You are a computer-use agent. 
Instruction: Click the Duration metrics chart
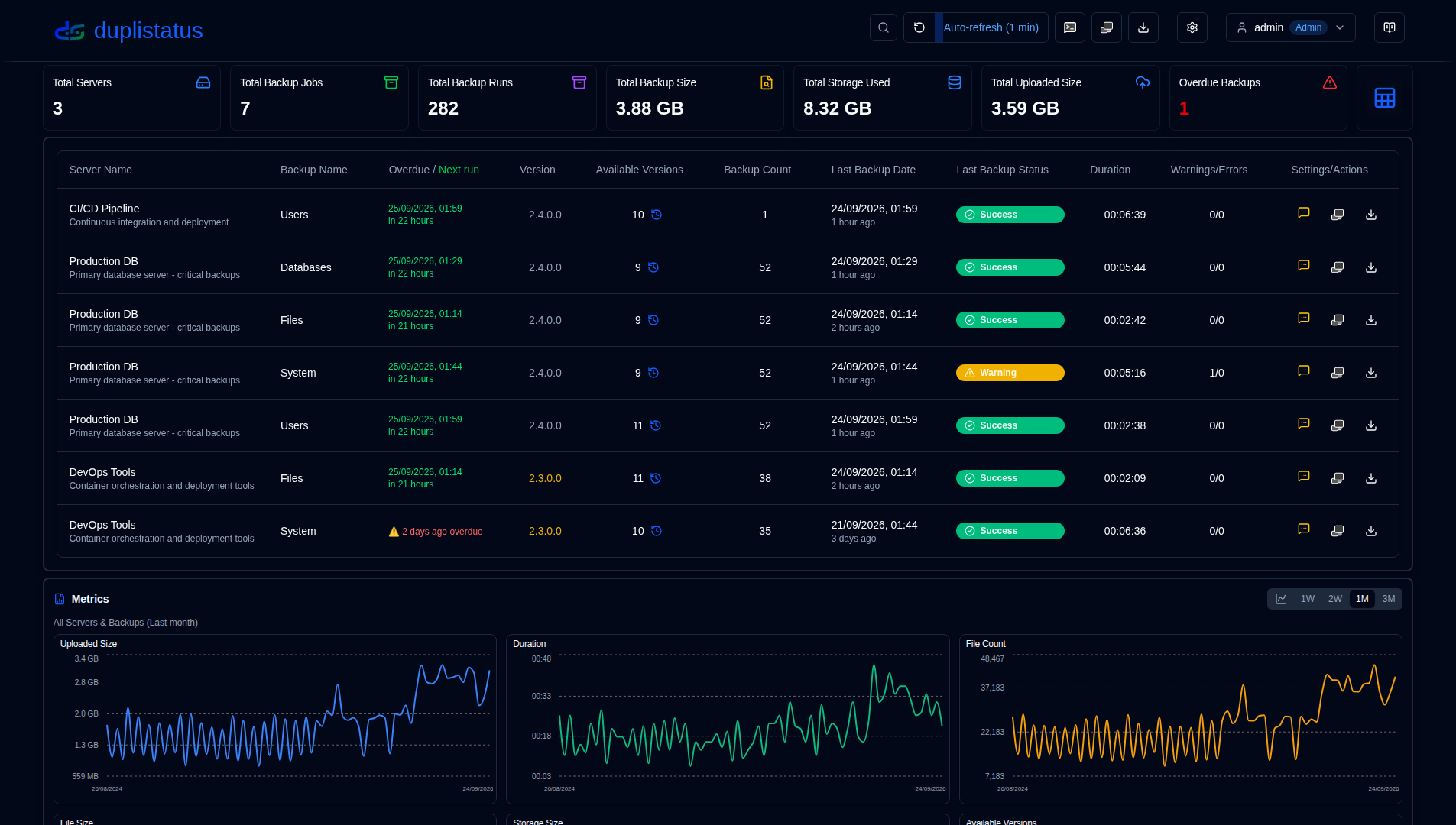coord(728,719)
